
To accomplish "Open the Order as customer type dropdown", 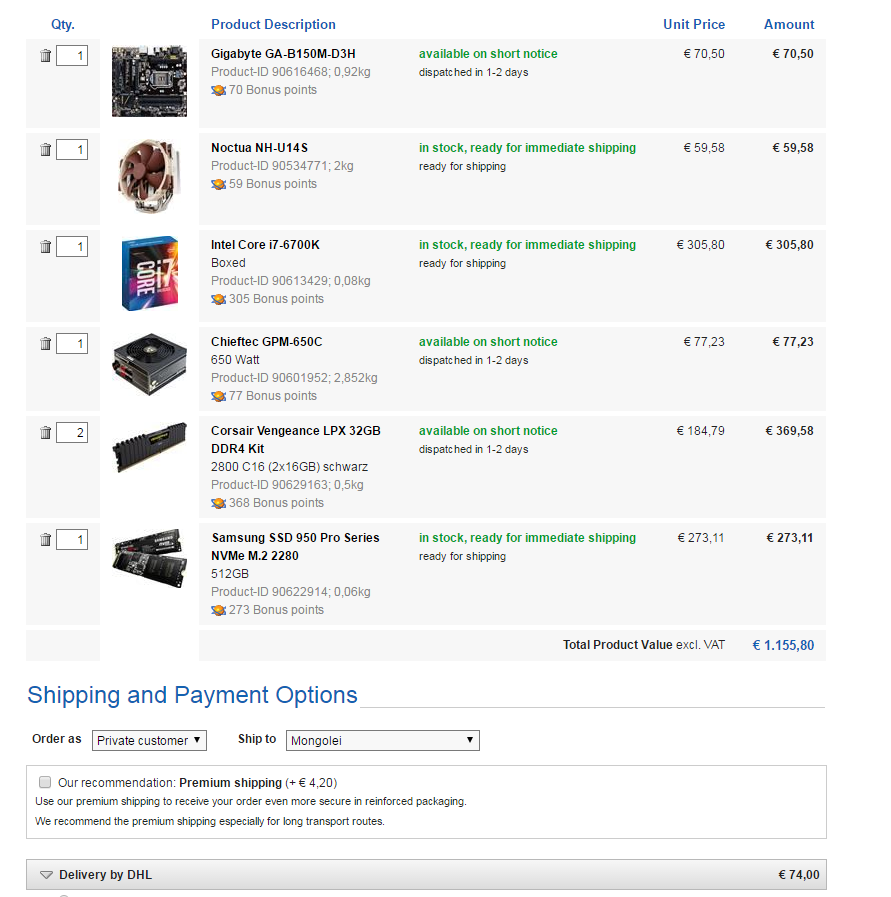I will coord(150,741).
